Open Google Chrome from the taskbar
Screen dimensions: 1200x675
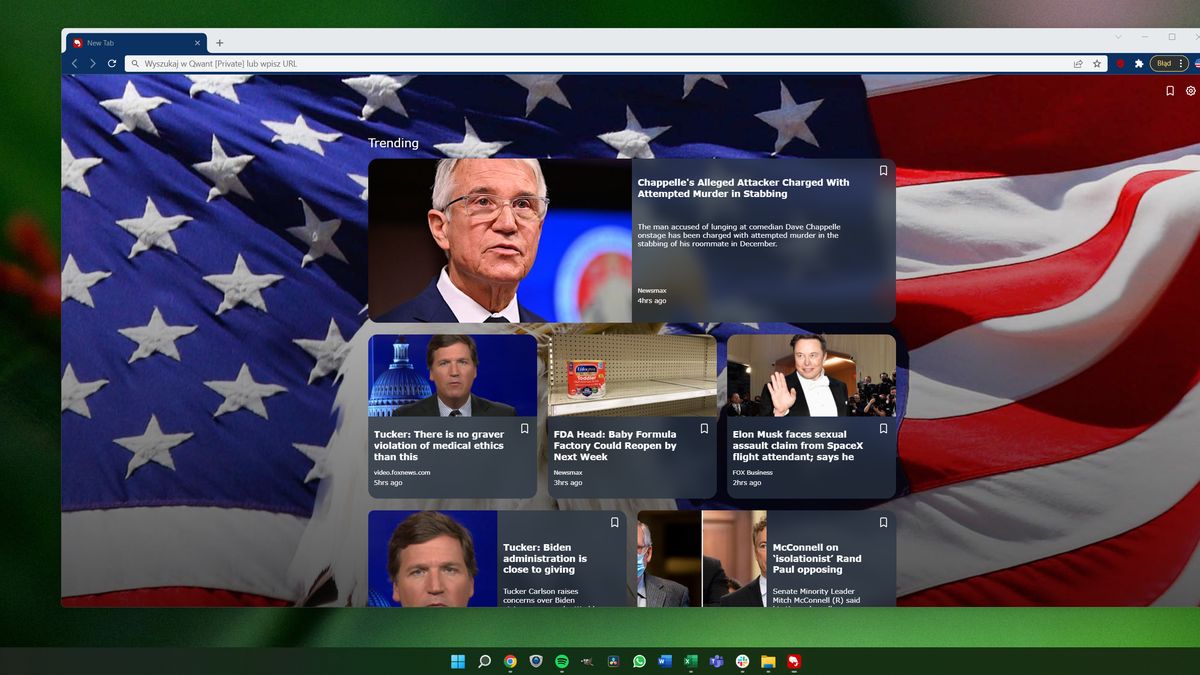510,661
